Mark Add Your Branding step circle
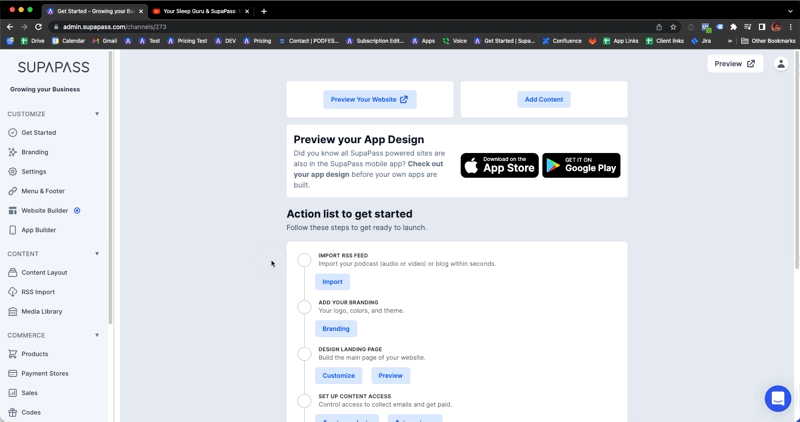The image size is (800, 422). pyautogui.click(x=304, y=307)
